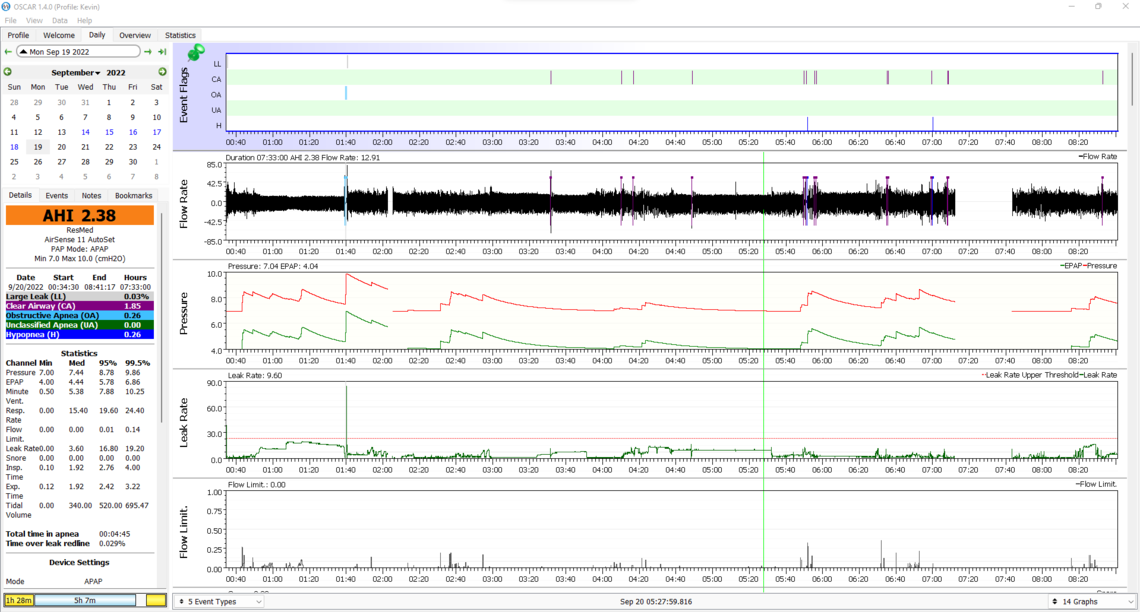This screenshot has height=612, width=1140.
Task: Click the Leak Rate graph title
Action: click(x=183, y=422)
